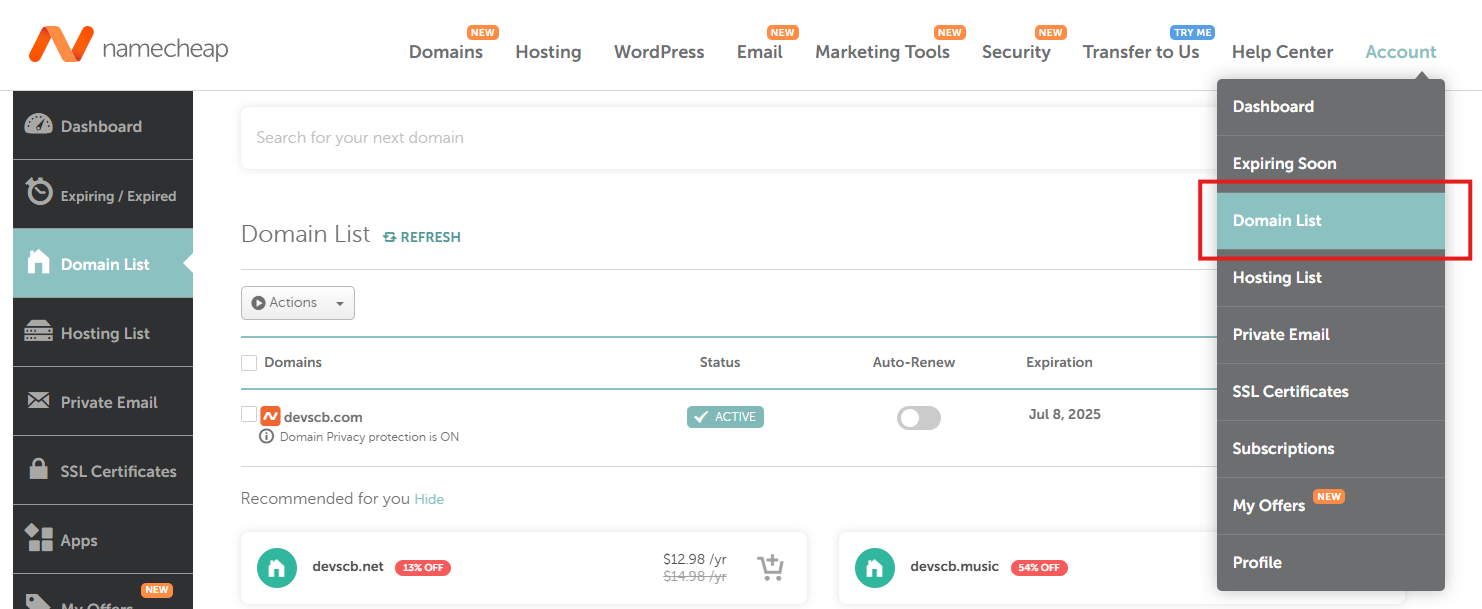Select Private Email in Account dropdown
Viewport: 1482px width, 609px height.
(x=1331, y=335)
